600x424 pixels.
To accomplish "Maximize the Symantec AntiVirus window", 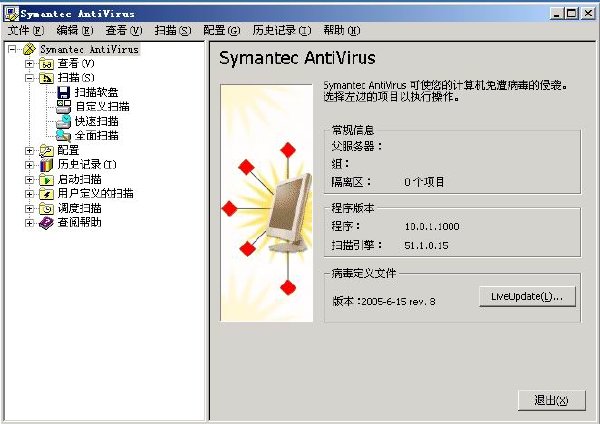I will coord(571,14).
